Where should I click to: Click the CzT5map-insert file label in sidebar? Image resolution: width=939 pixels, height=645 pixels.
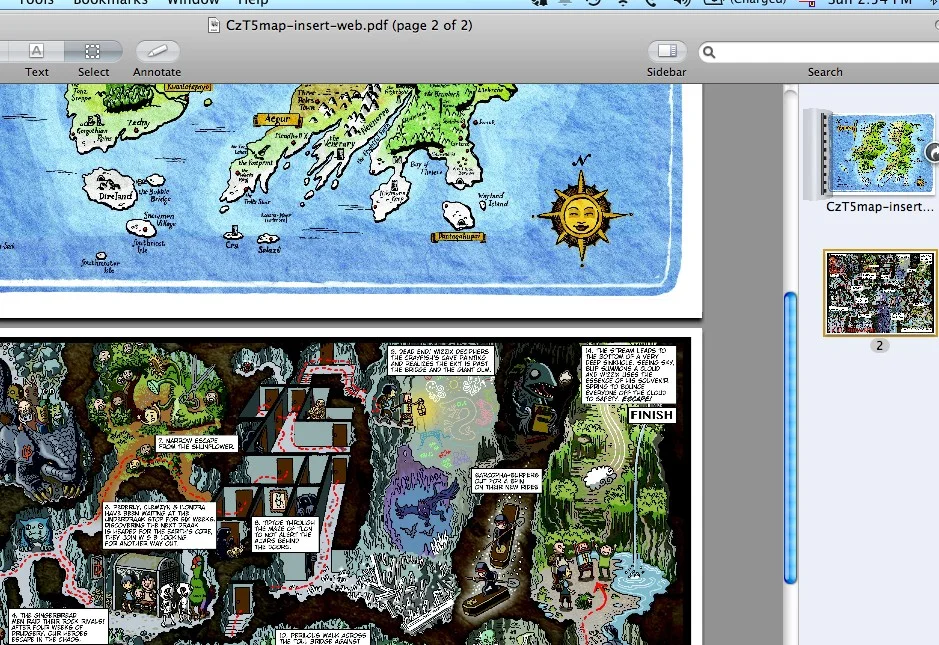(879, 207)
